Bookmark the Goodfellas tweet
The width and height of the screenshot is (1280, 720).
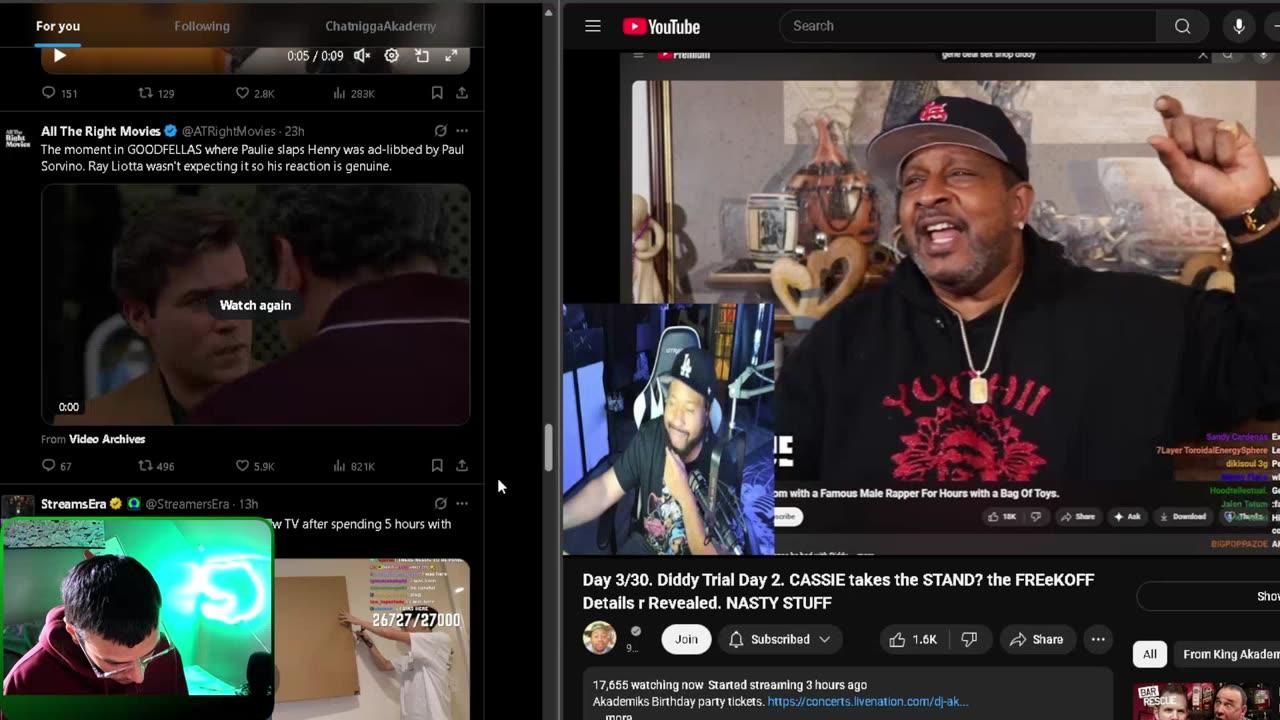click(437, 466)
